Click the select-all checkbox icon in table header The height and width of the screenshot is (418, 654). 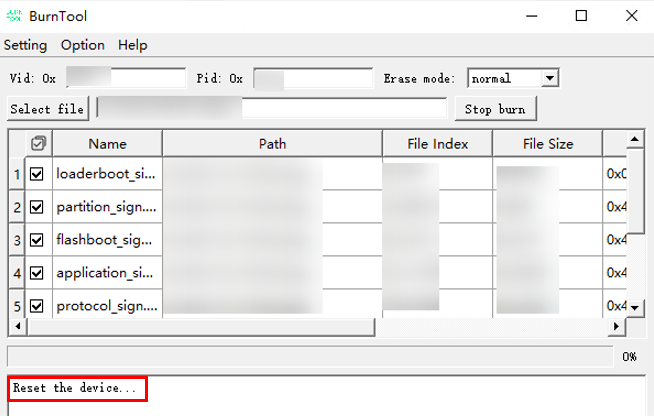pyautogui.click(x=38, y=143)
